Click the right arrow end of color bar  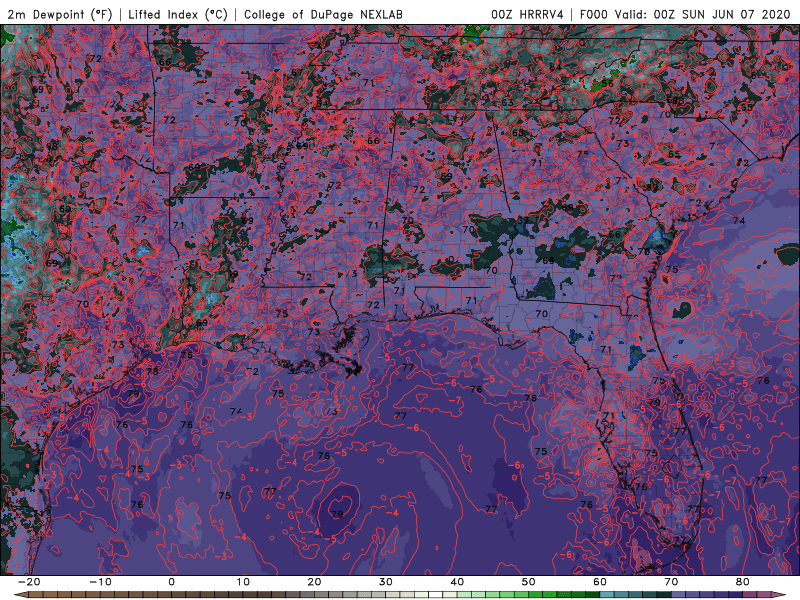(x=781, y=595)
